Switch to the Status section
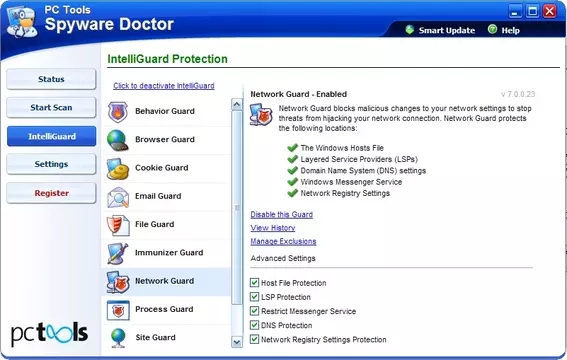 51,79
